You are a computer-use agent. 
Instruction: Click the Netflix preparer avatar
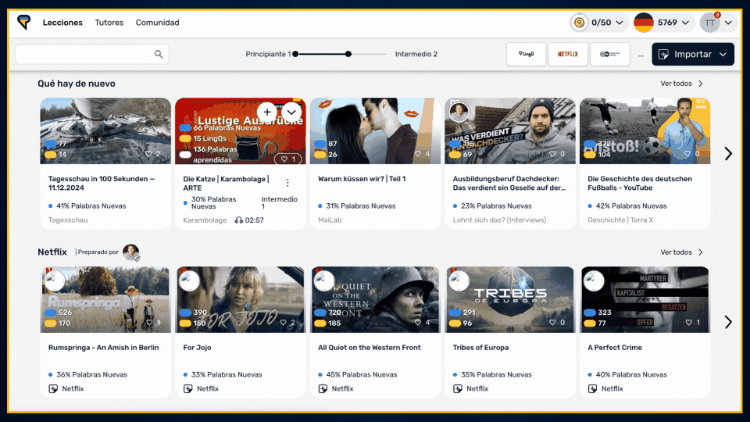(x=131, y=252)
